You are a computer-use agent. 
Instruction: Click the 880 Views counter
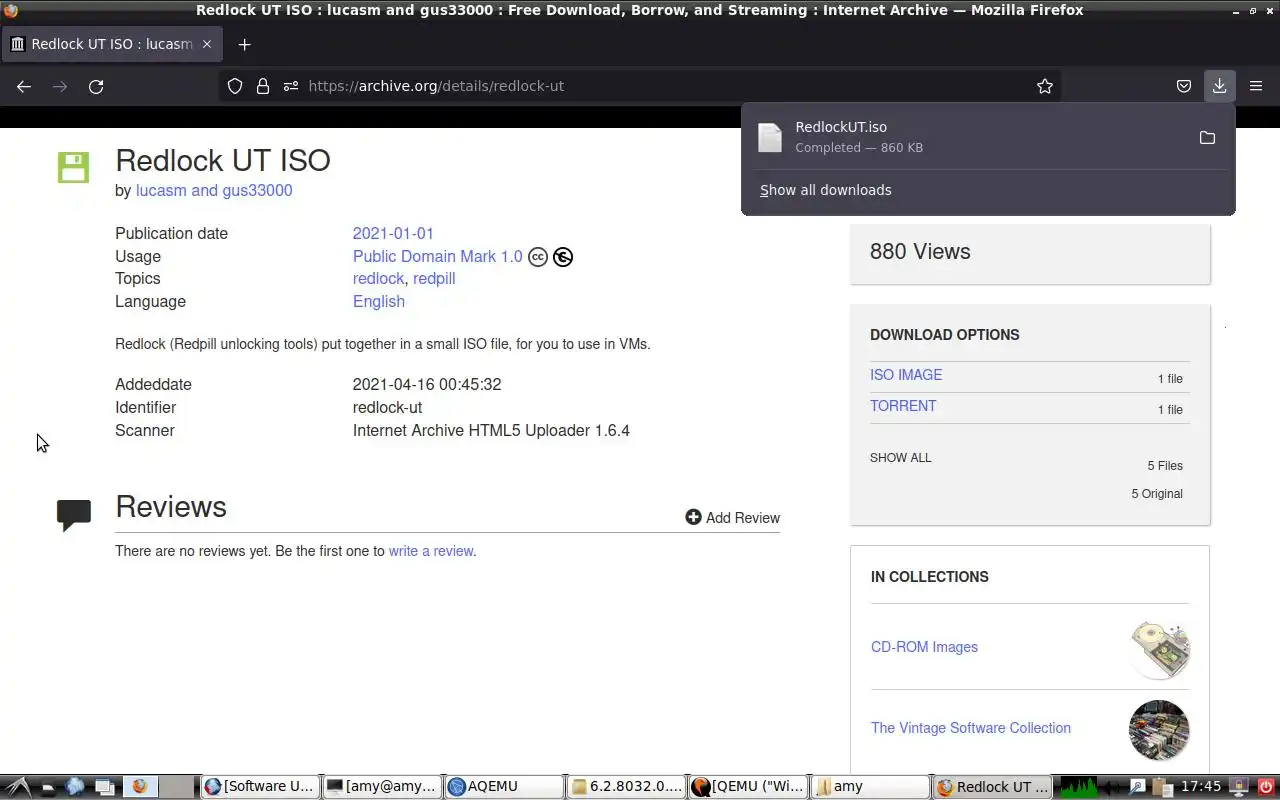coord(920,252)
